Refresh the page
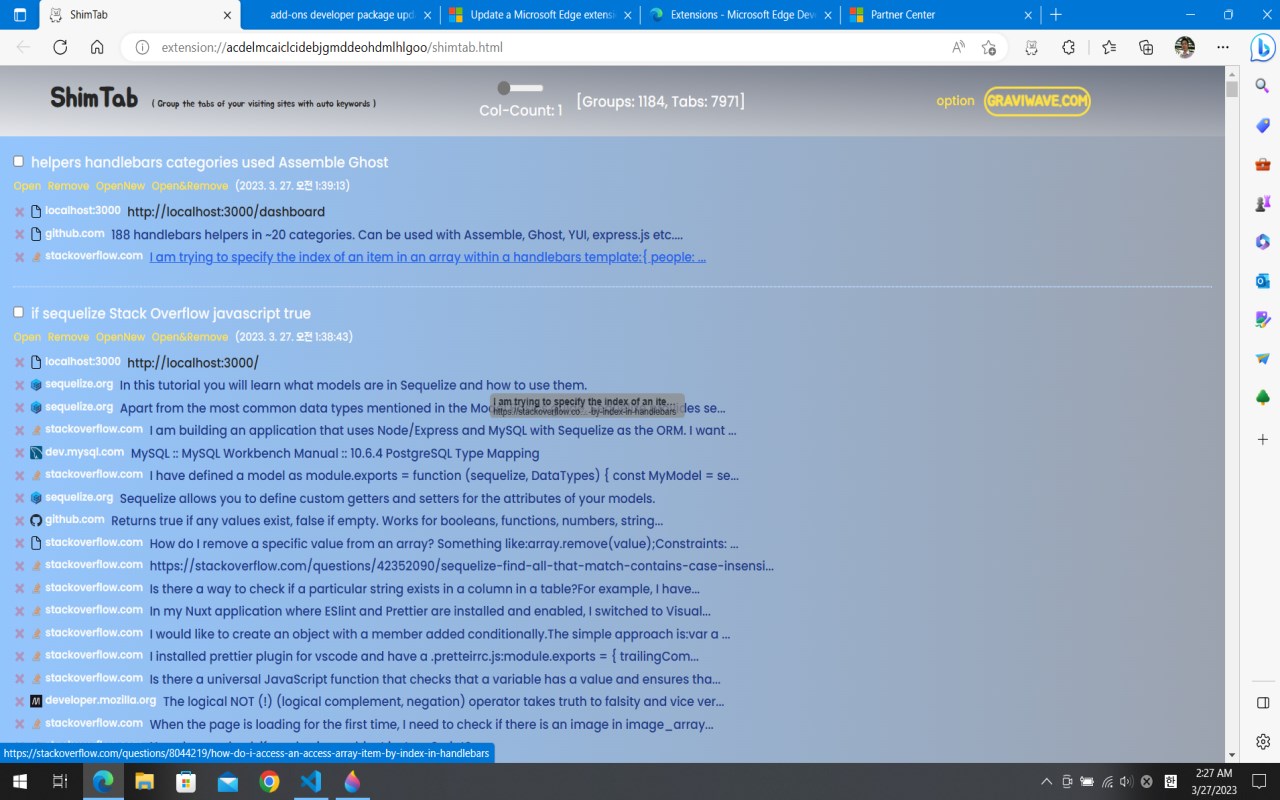 [x=60, y=47]
